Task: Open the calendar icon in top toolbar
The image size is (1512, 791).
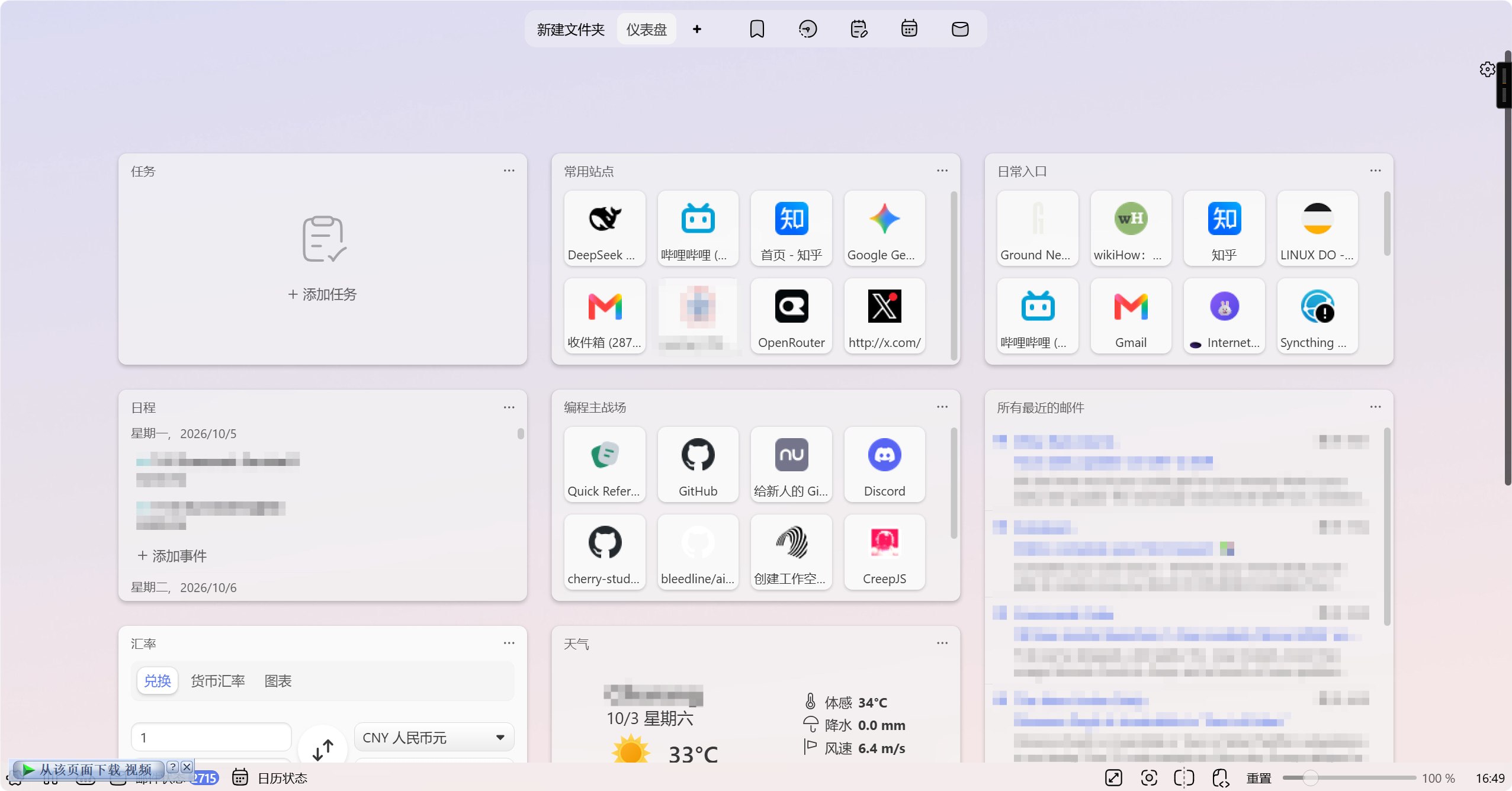Action: [x=909, y=29]
